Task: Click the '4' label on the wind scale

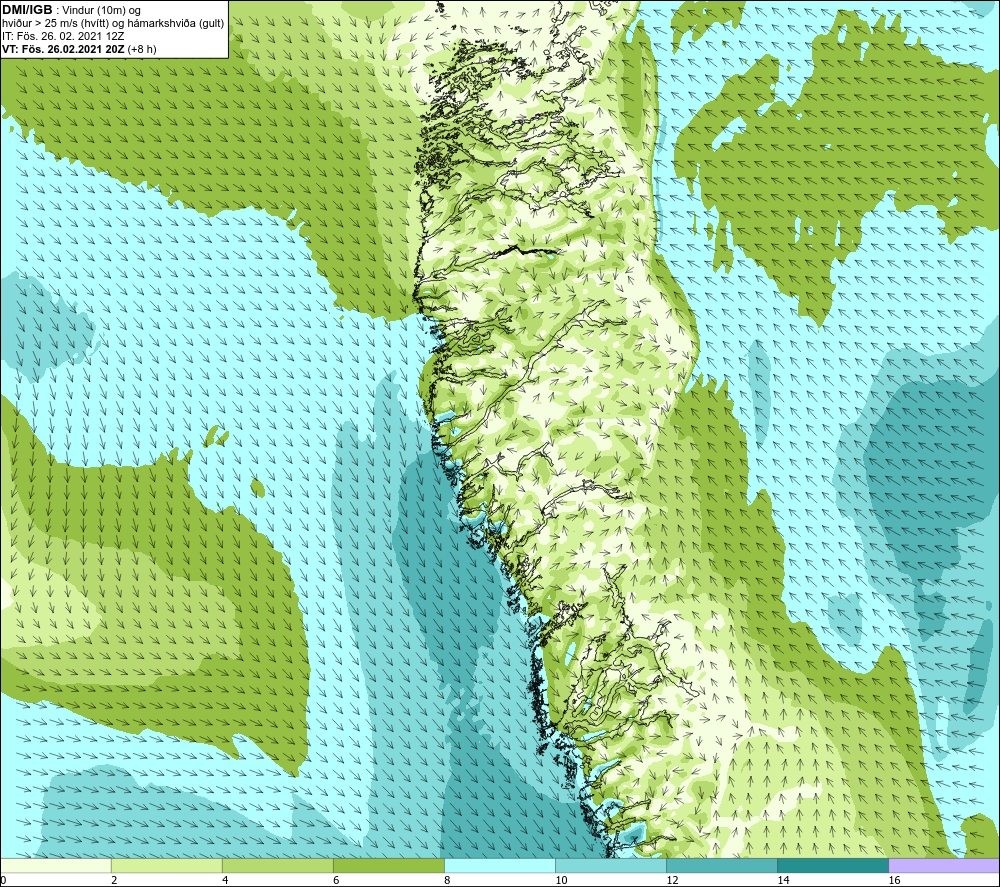Action: pos(225,881)
